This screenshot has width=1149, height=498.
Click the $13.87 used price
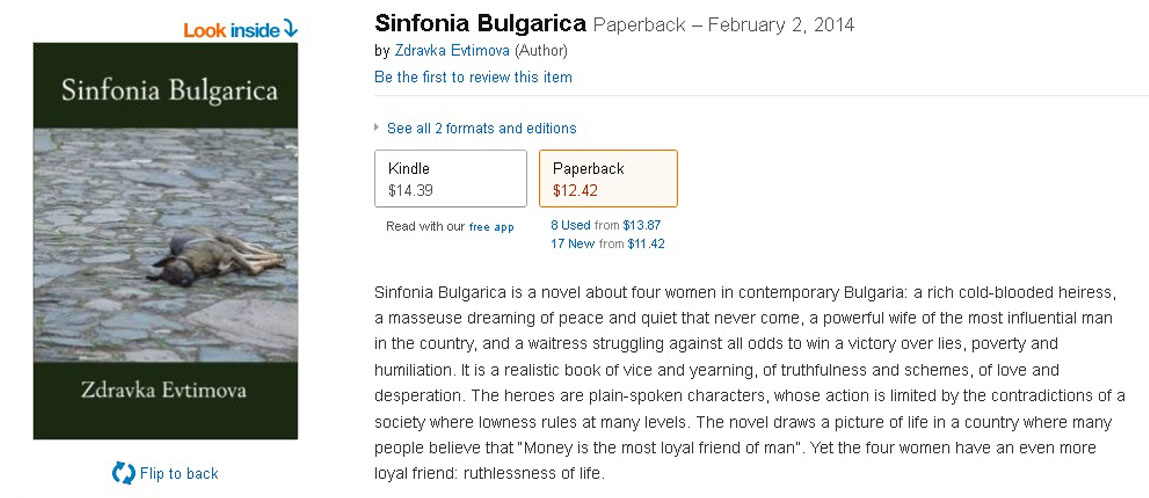642,226
